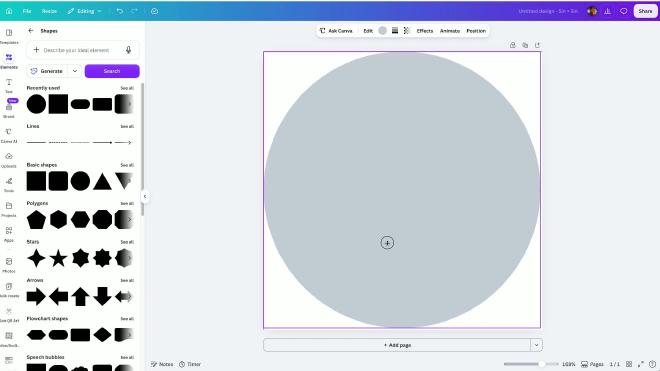See all Lines
The height and width of the screenshot is (371, 660).
(x=127, y=126)
